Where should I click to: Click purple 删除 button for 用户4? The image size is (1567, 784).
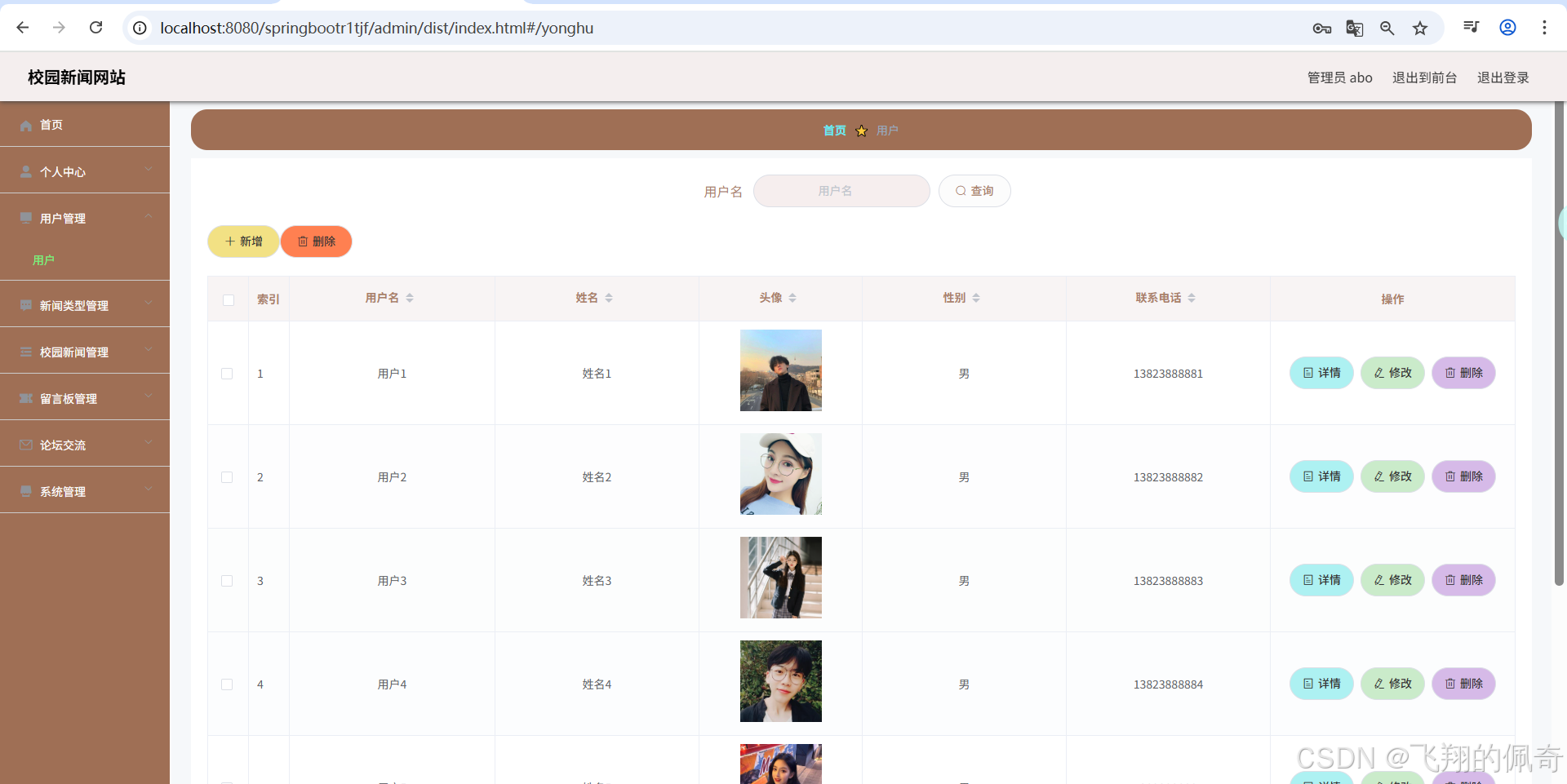coord(1463,684)
